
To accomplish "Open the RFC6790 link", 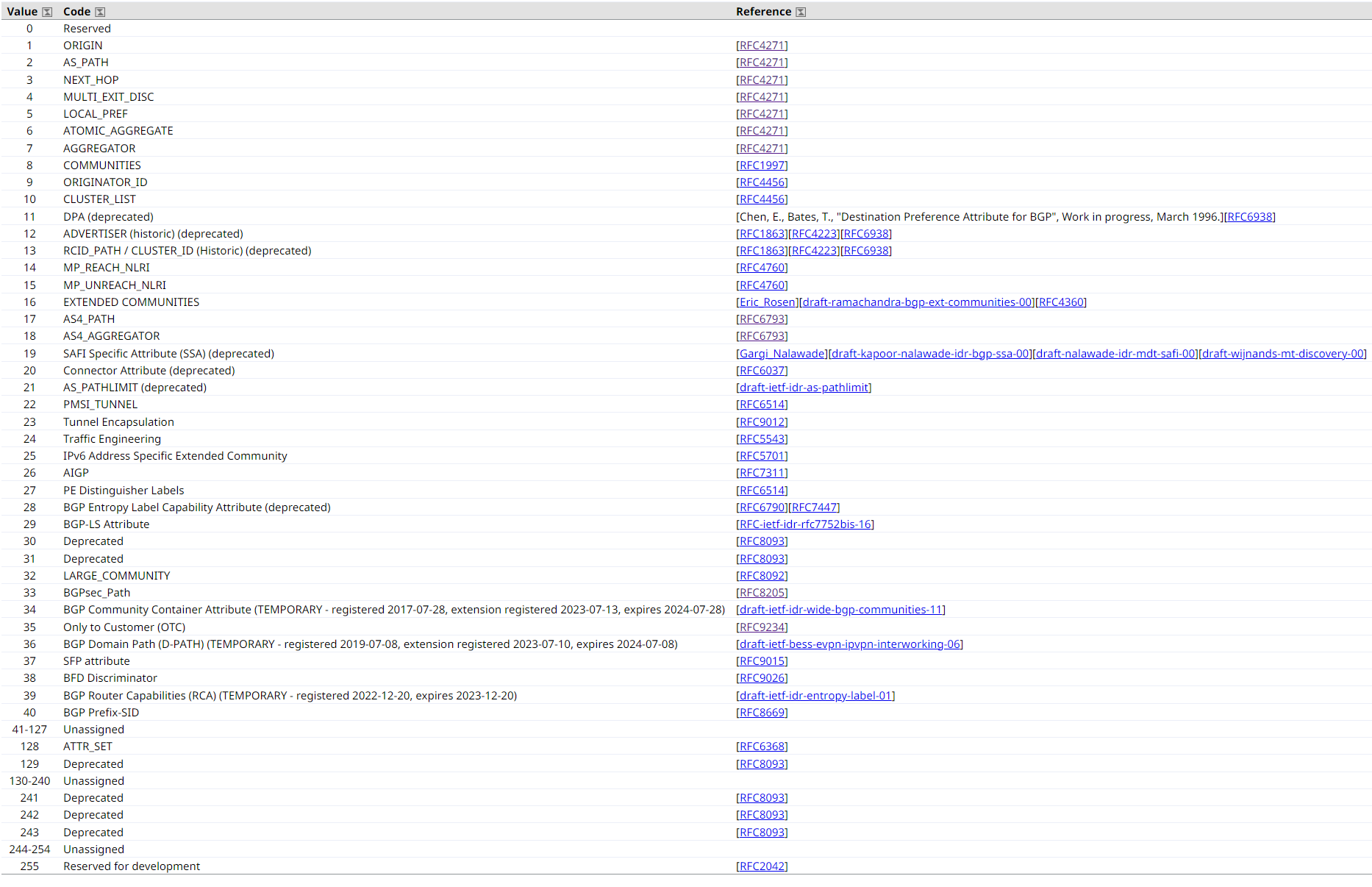I will point(762,507).
